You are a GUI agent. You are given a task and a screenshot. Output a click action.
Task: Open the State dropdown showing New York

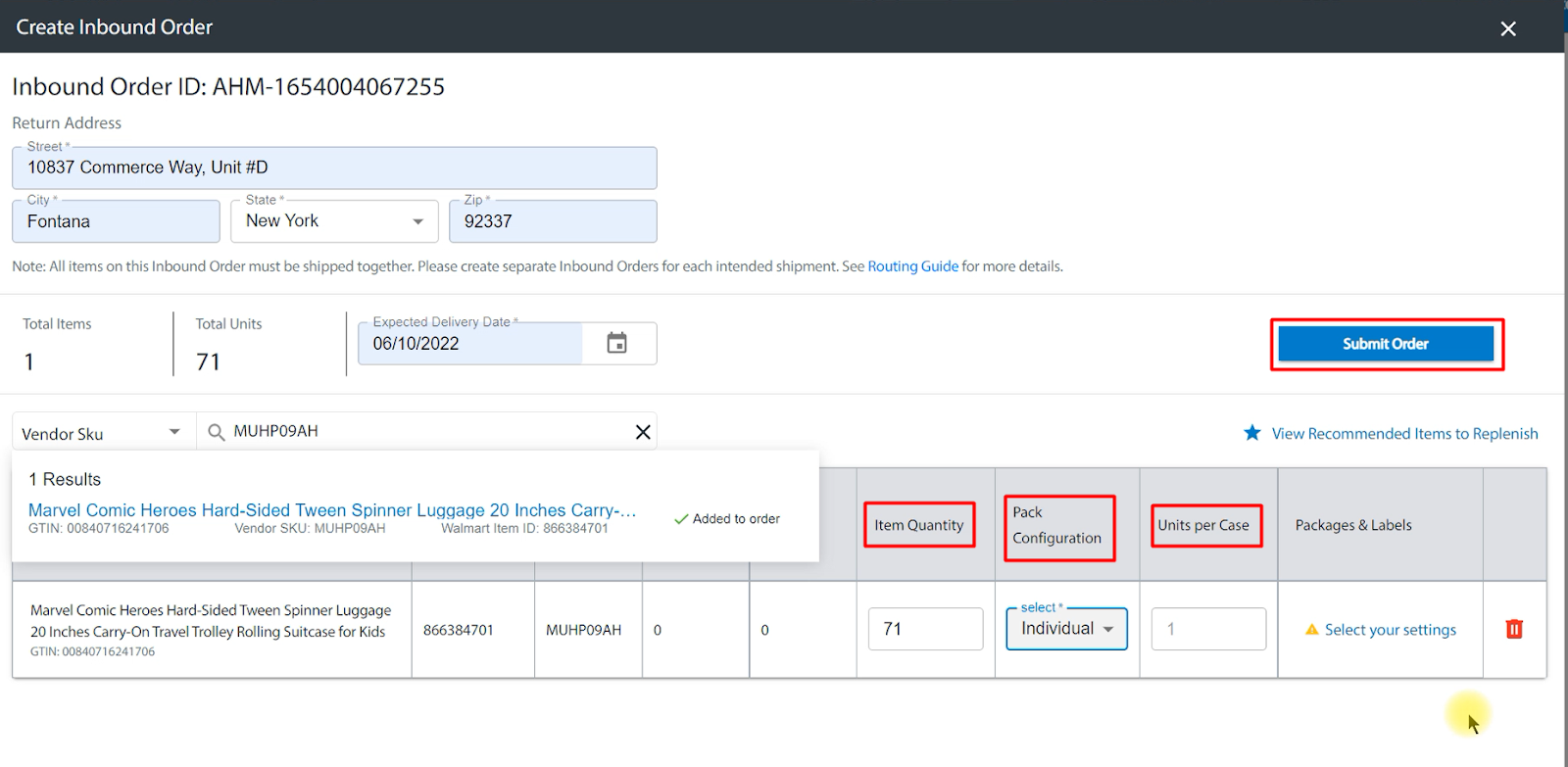click(x=334, y=221)
